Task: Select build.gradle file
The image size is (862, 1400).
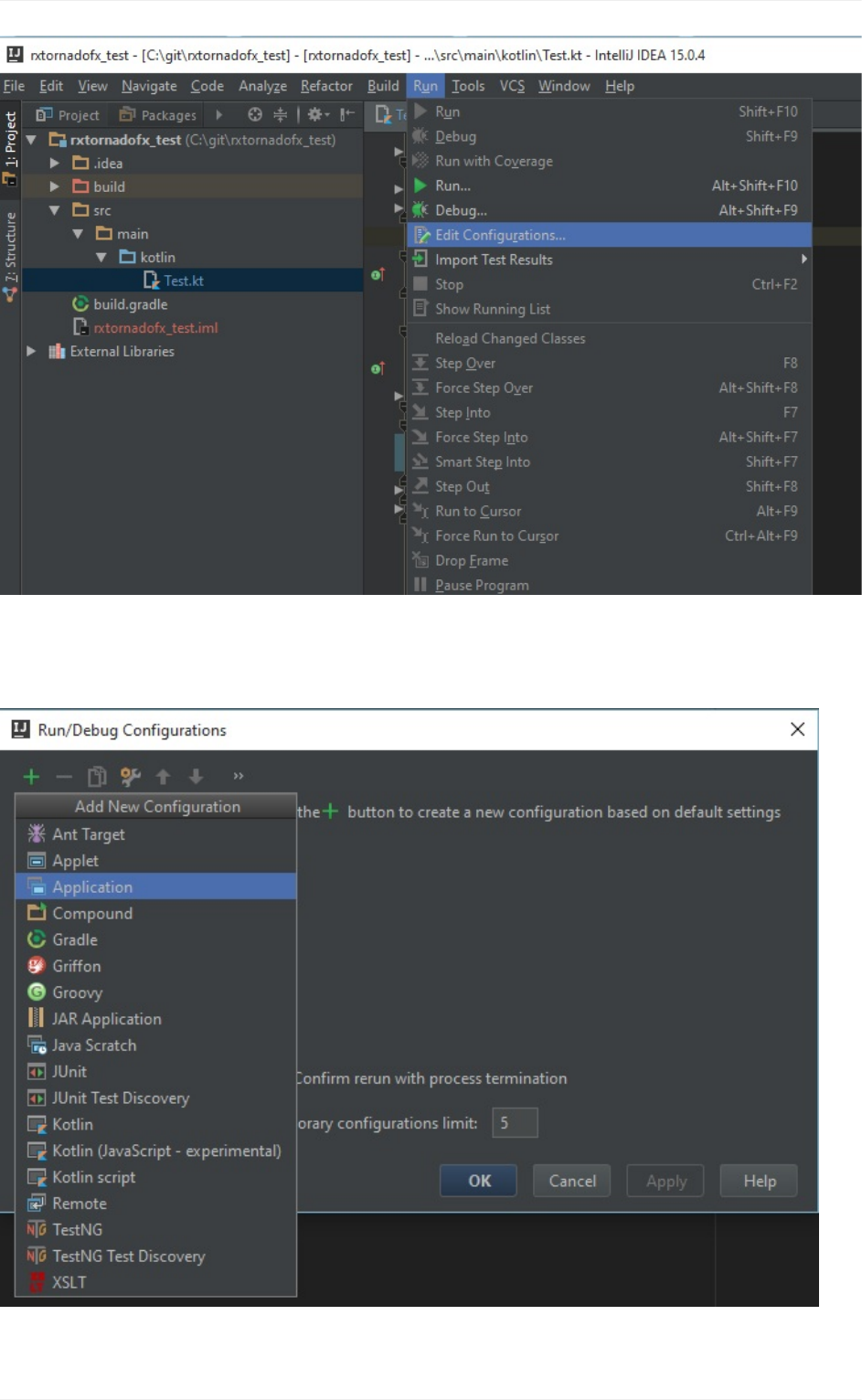Action: (120, 304)
